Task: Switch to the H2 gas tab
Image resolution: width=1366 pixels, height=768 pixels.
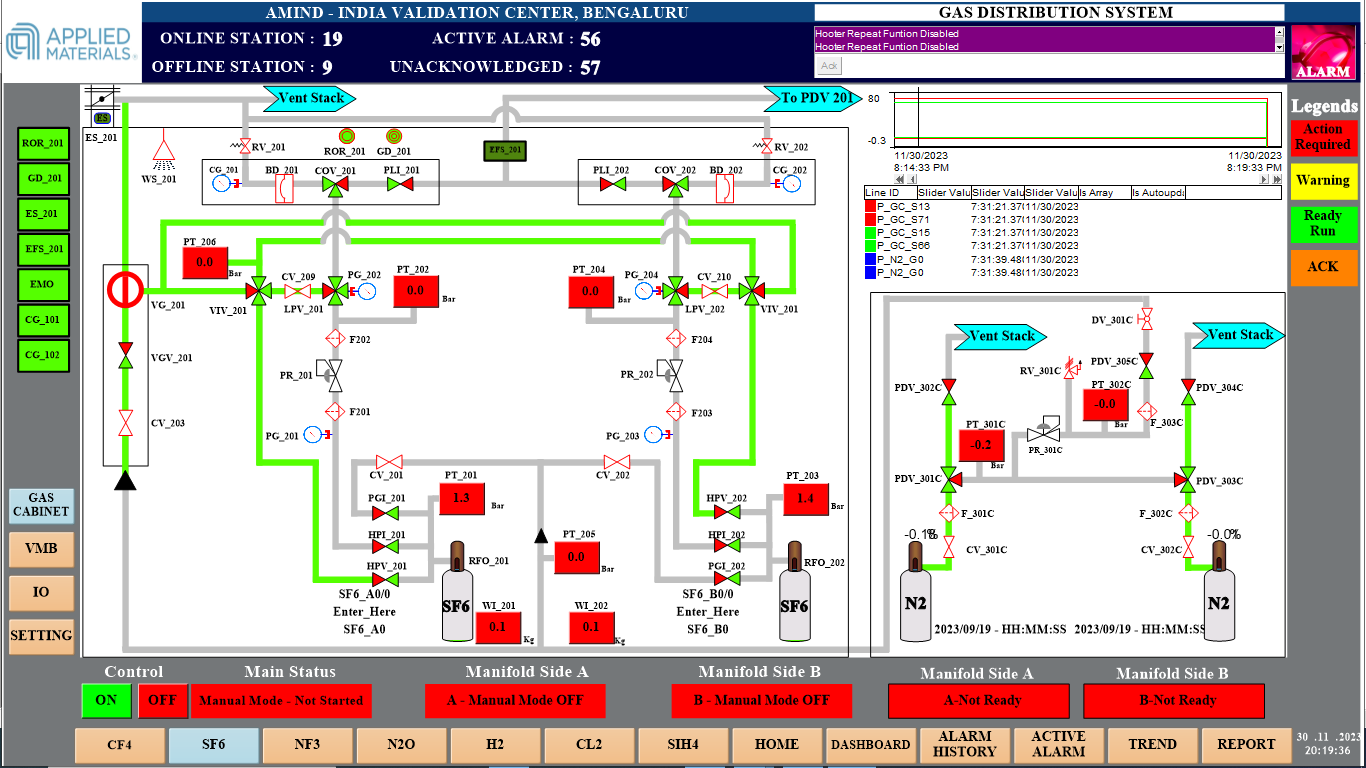Action: coord(495,745)
